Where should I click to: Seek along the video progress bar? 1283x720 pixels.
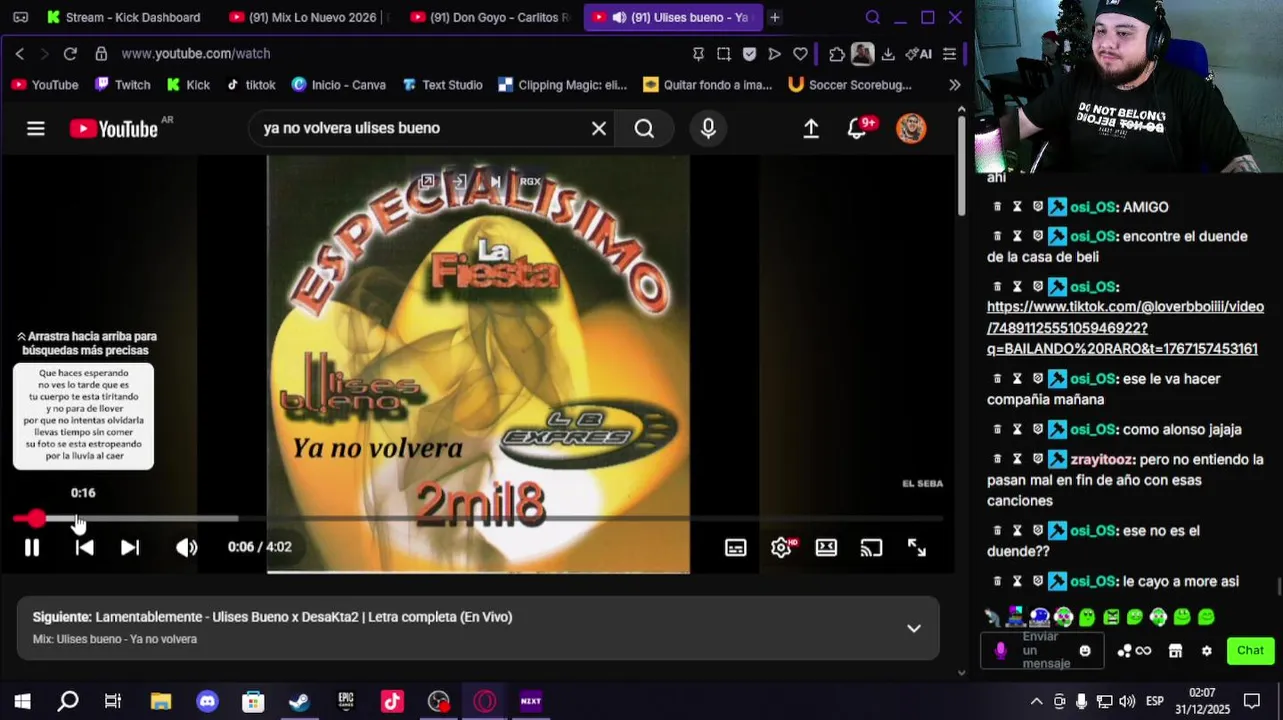[478, 518]
